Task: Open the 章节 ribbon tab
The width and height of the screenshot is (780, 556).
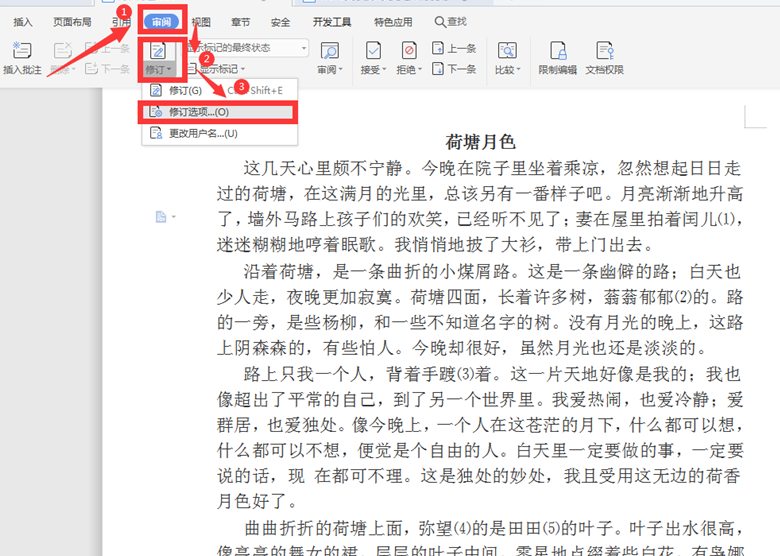Action: pos(241,22)
